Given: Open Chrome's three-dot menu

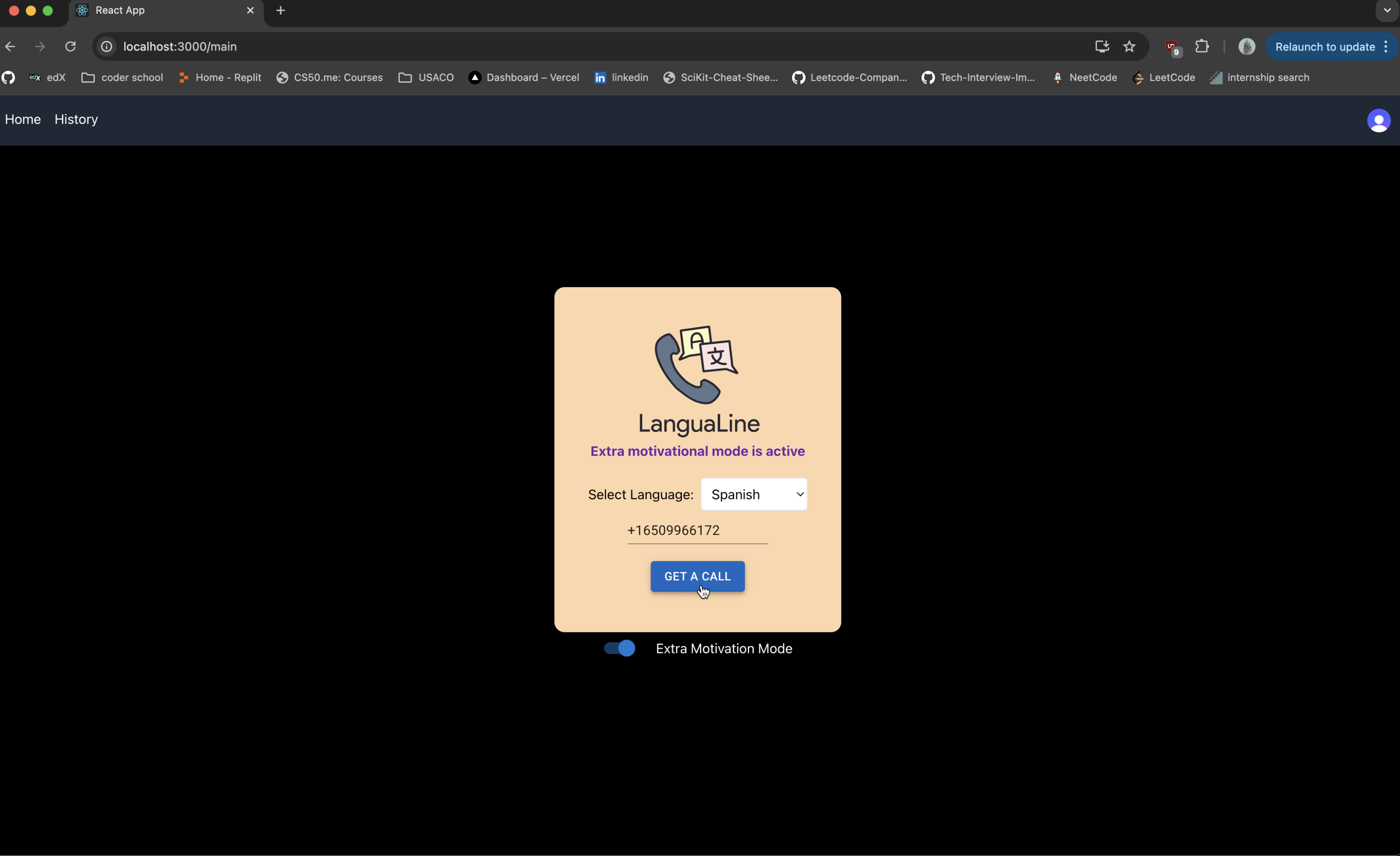Looking at the screenshot, I should (x=1386, y=47).
